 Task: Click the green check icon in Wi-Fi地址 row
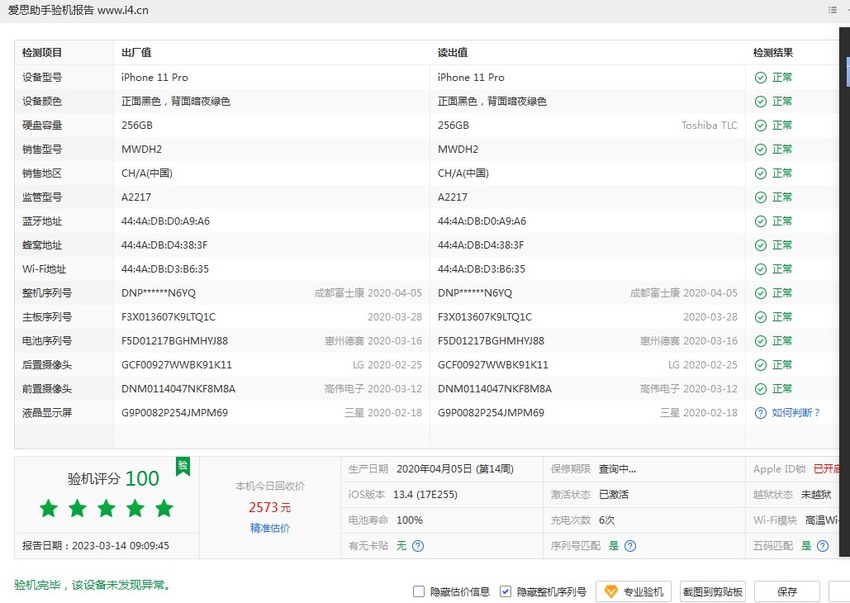761,269
